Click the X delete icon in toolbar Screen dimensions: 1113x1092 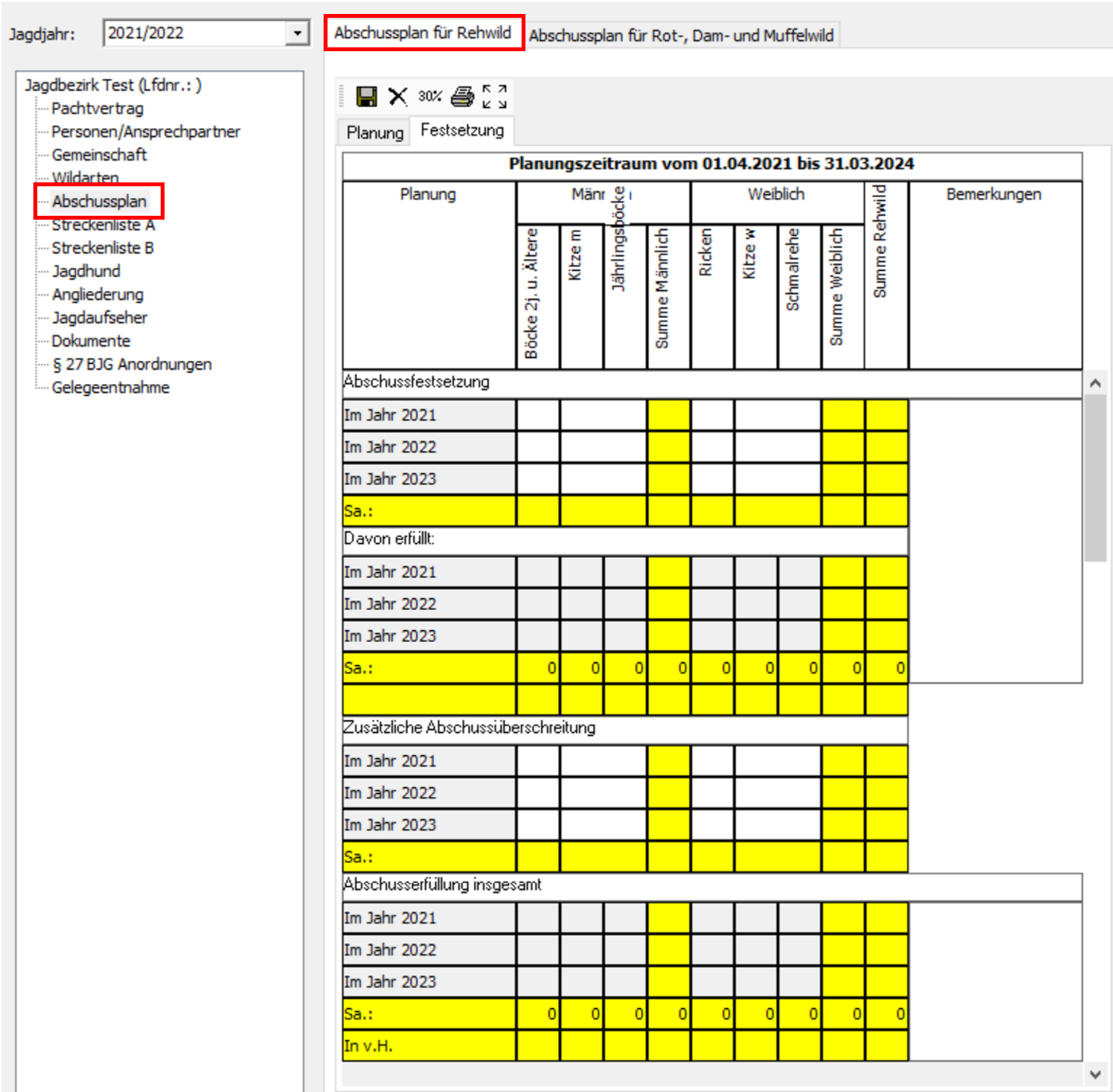click(397, 96)
